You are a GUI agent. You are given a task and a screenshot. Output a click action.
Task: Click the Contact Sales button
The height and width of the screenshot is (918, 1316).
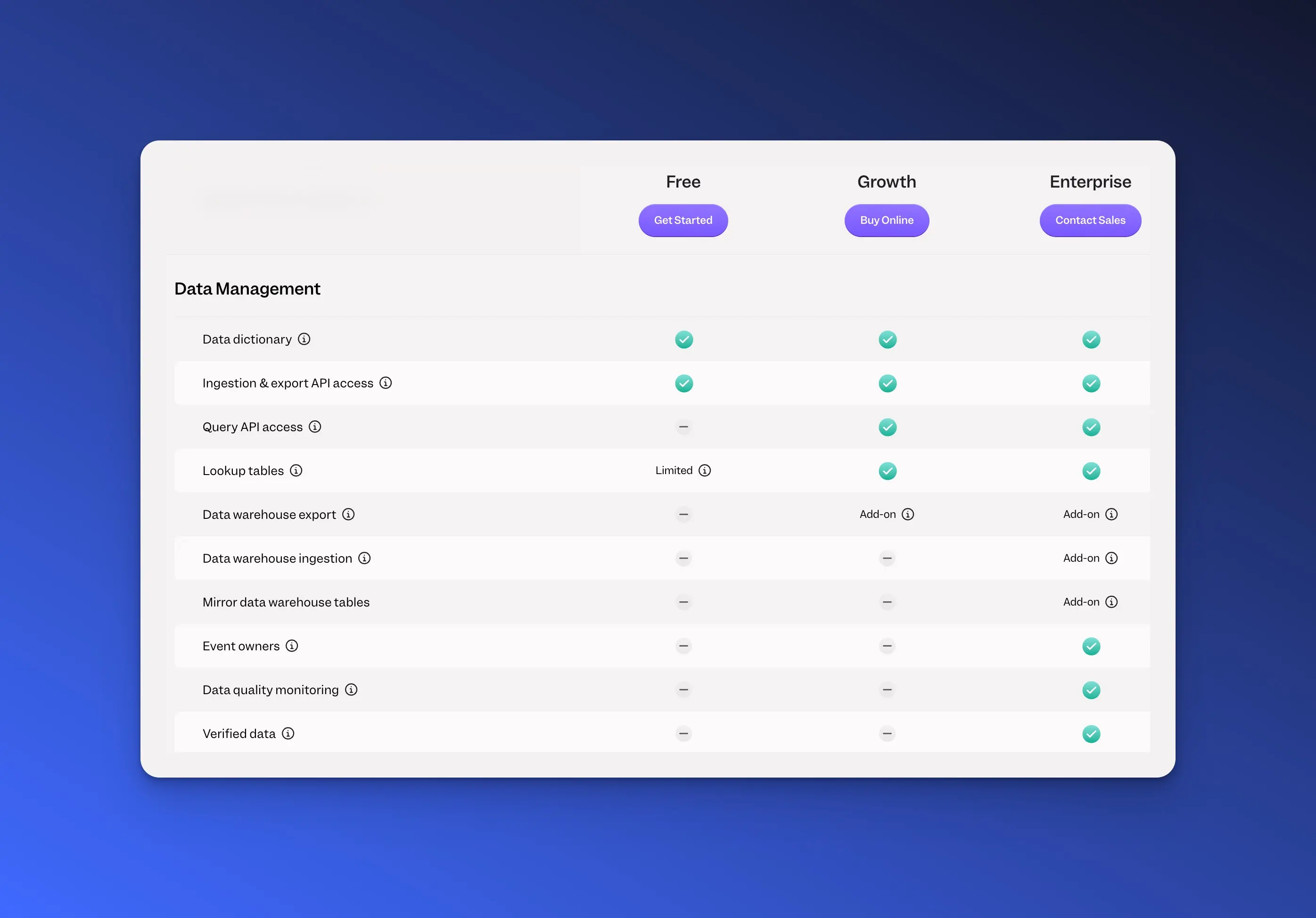coord(1090,220)
